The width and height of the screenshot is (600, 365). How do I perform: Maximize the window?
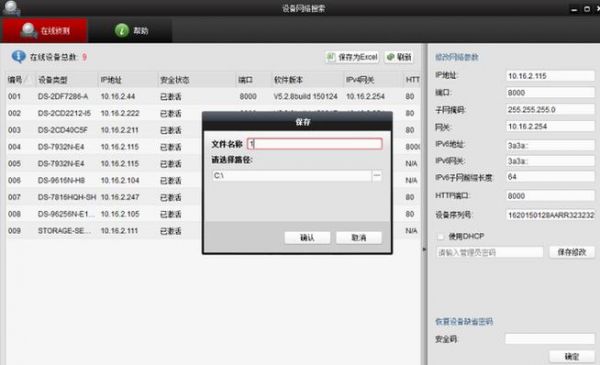coord(587,9)
